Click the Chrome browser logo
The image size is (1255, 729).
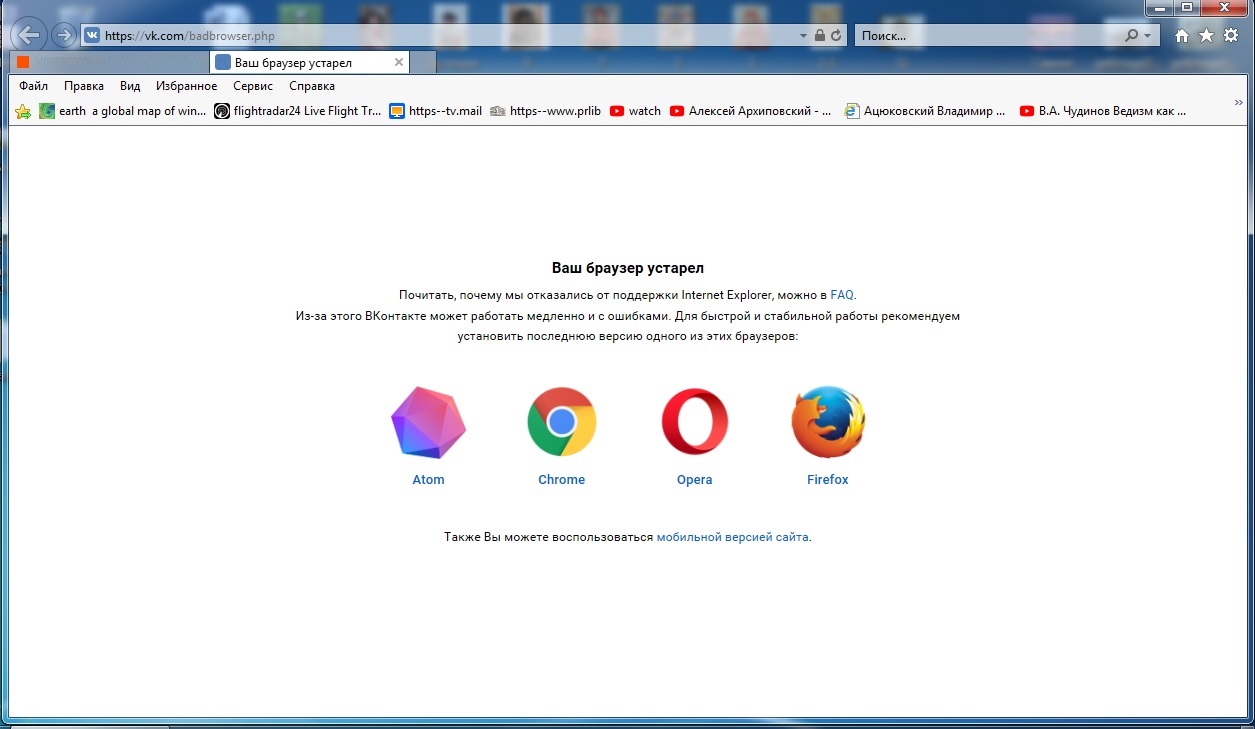562,422
